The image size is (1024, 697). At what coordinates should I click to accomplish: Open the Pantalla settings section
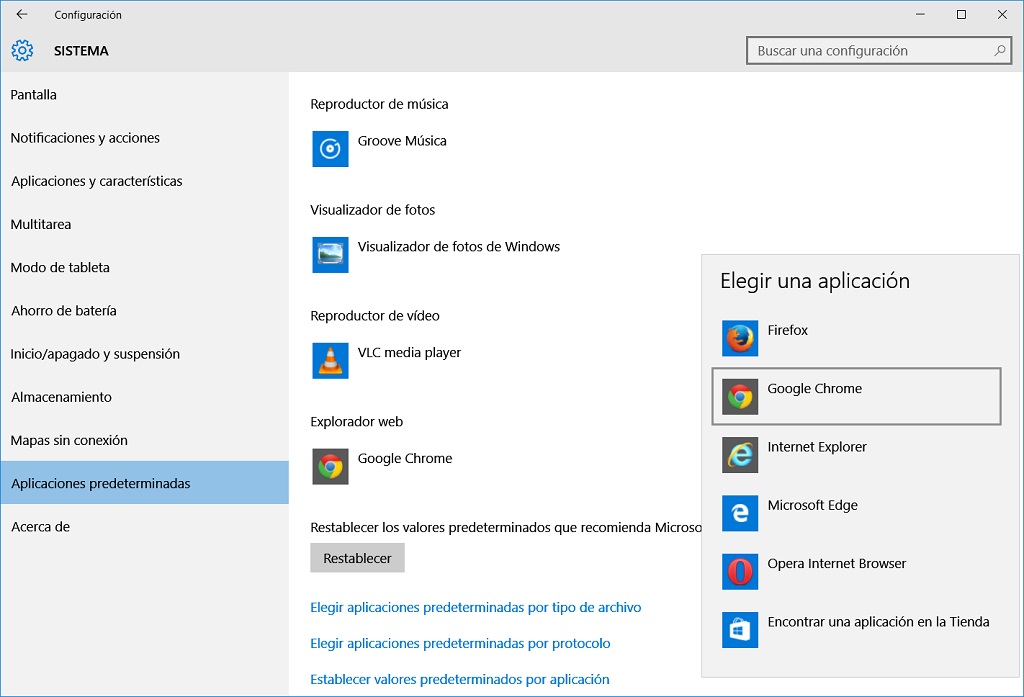point(144,95)
